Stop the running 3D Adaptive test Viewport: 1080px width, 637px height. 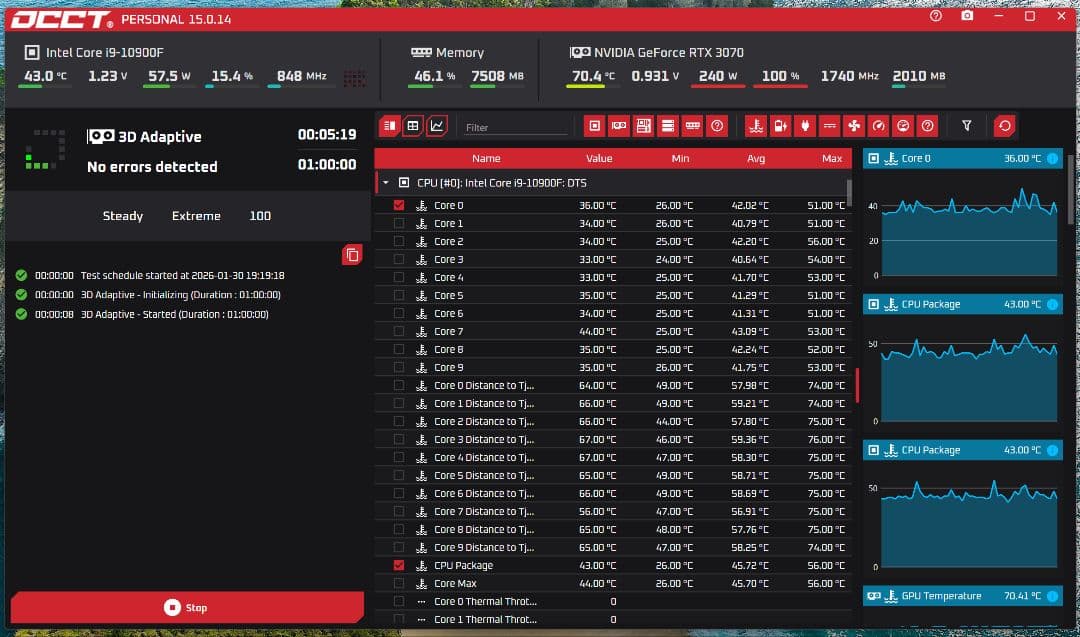point(187,607)
